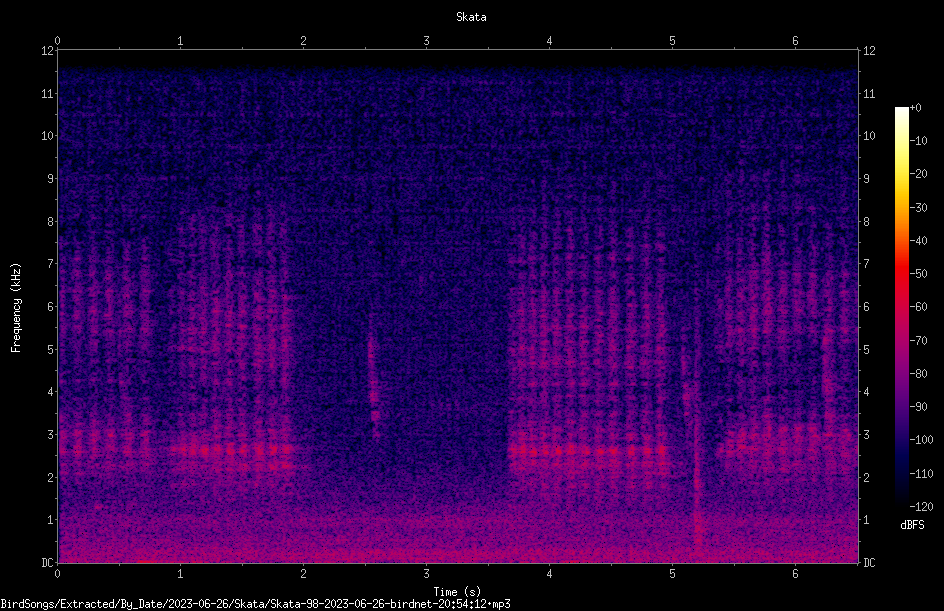Viewport: 944px width, 611px height.
Task: Click "DC" on the left frequency axis
Action: [x=47, y=563]
